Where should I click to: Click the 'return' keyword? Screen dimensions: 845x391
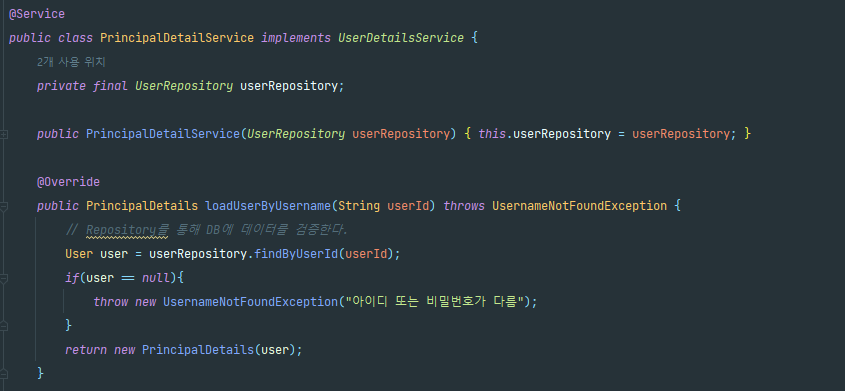tap(86, 350)
